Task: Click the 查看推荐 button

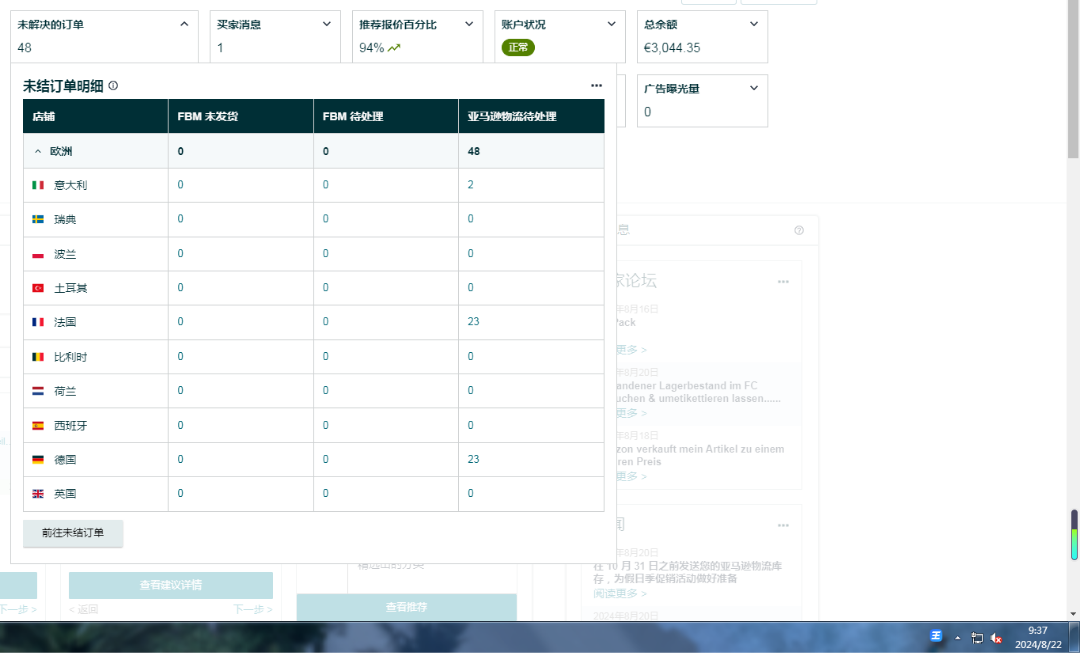Action: tap(406, 607)
